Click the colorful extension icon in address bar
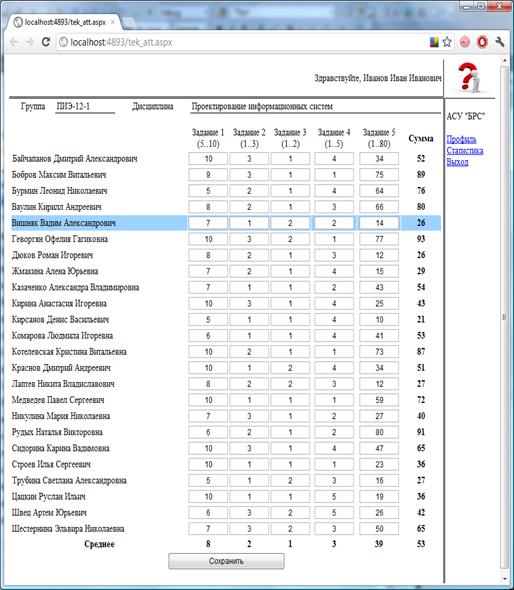 (434, 42)
